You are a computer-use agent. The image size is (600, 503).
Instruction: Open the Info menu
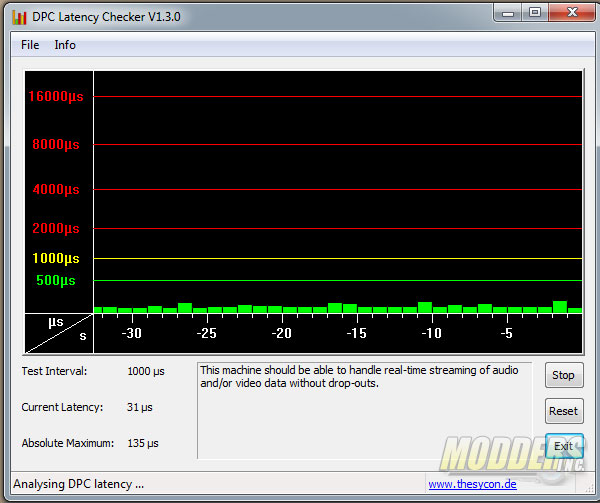coord(65,45)
